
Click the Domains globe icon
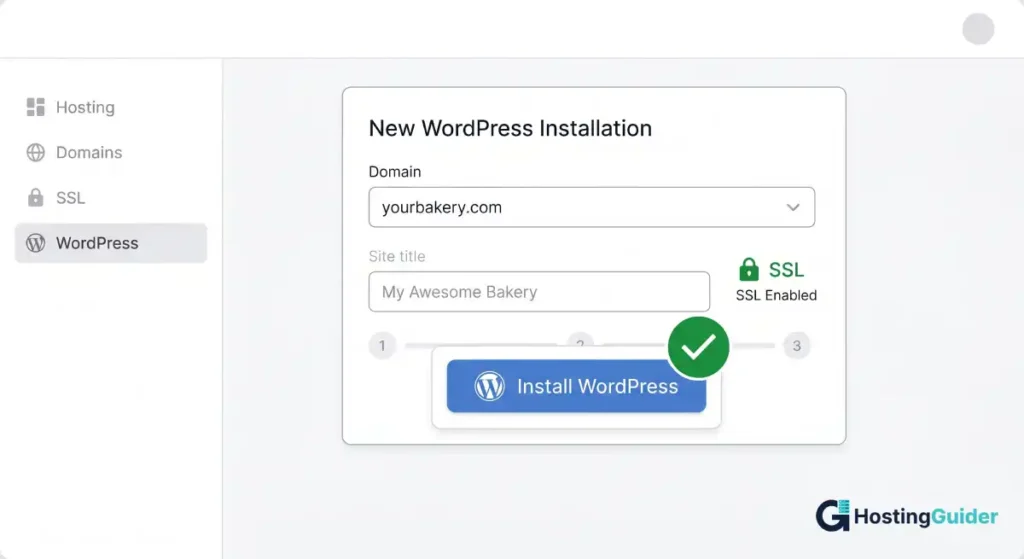click(35, 152)
